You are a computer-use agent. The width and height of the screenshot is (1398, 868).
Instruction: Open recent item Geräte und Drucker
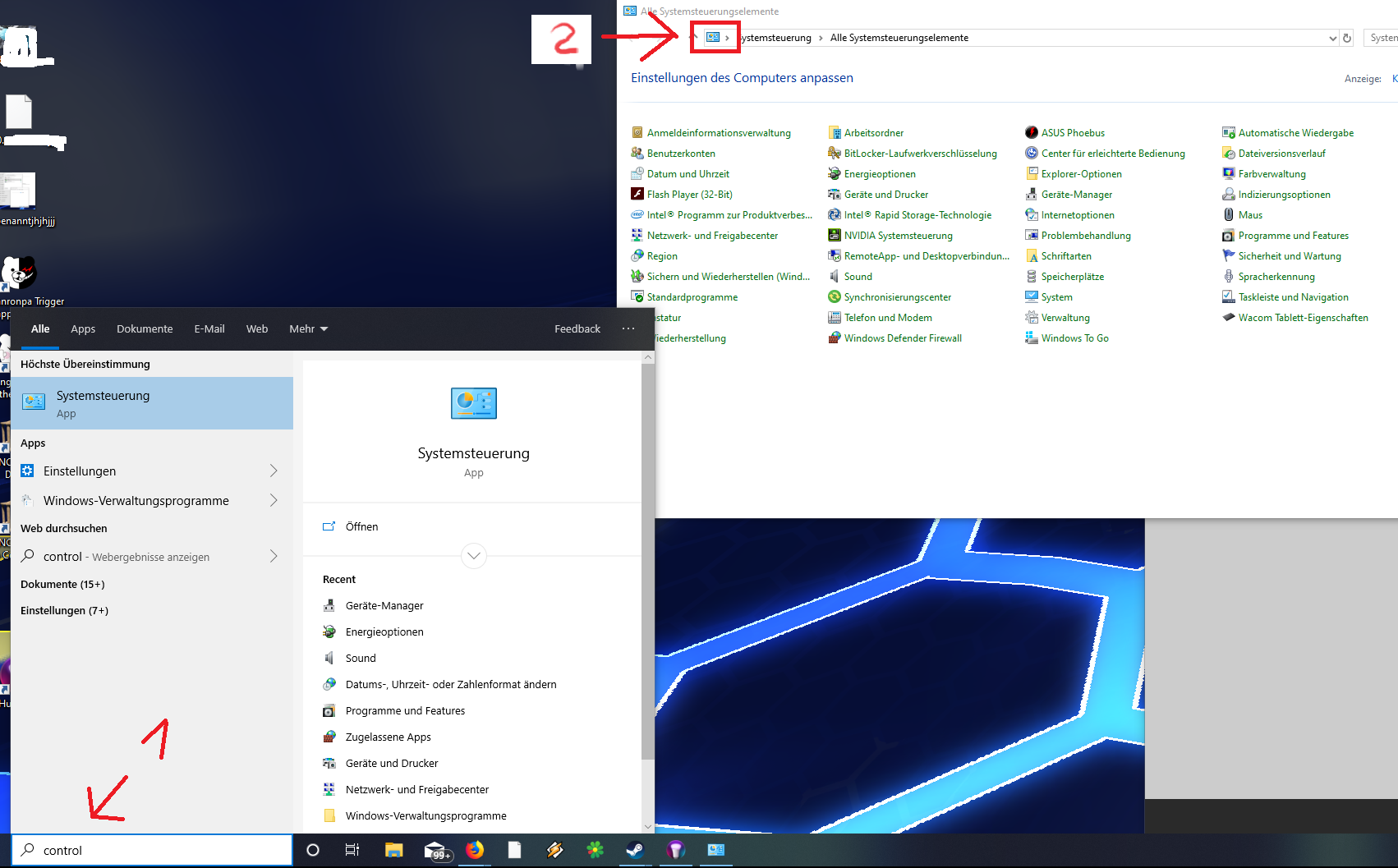(392, 764)
